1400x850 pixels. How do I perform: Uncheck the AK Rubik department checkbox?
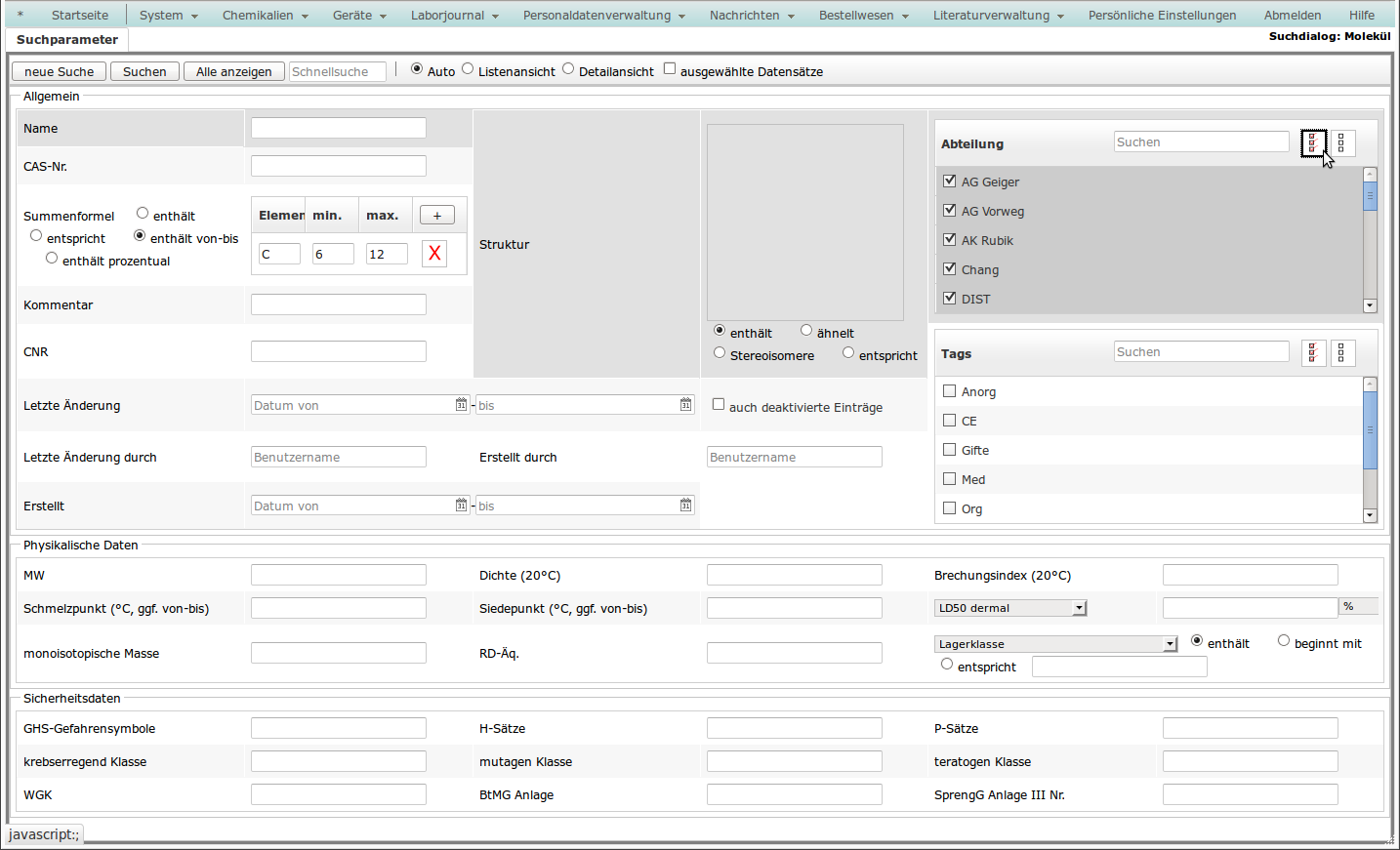949,240
